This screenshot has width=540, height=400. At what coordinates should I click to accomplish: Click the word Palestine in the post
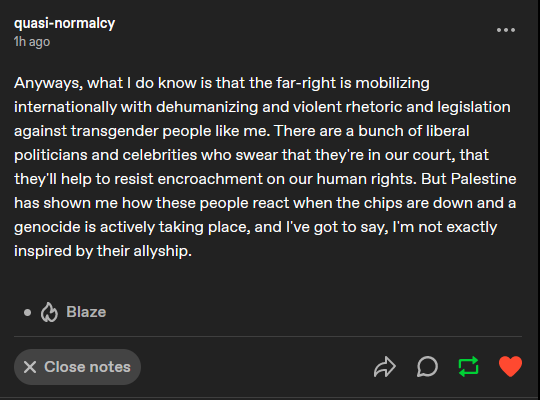point(484,179)
